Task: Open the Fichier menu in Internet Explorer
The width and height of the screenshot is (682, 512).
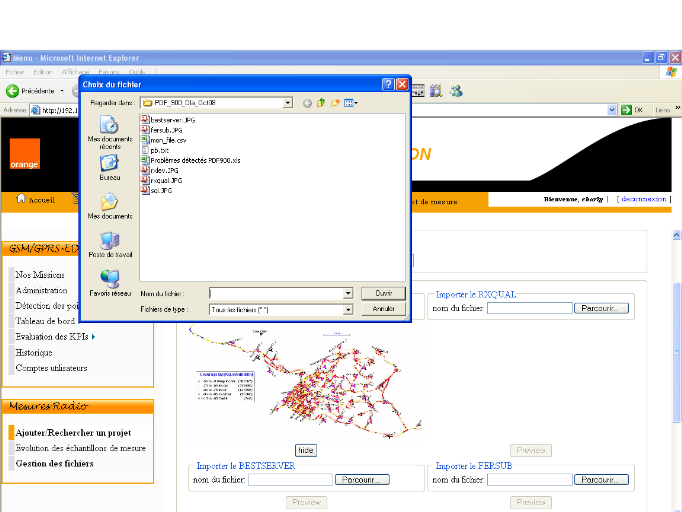Action: pyautogui.click(x=14, y=72)
